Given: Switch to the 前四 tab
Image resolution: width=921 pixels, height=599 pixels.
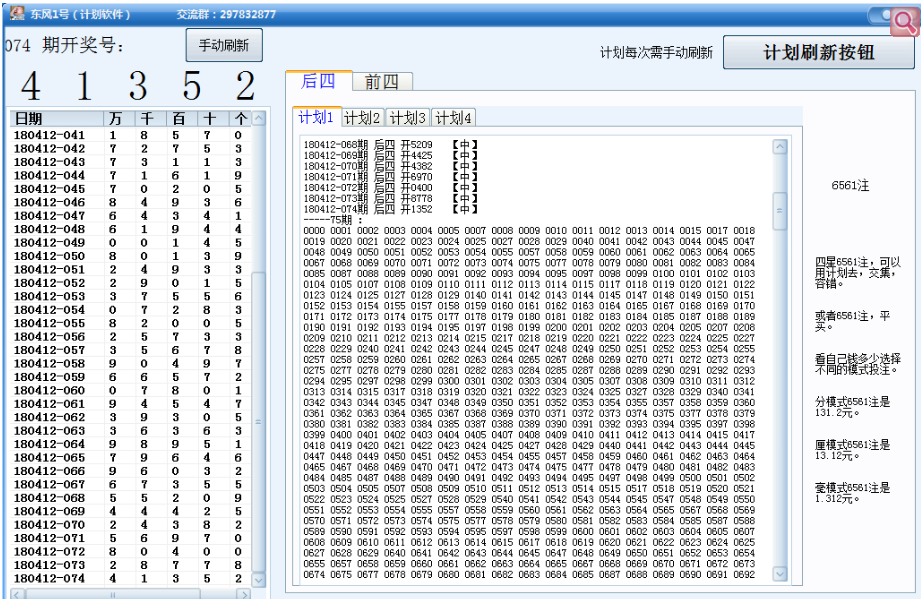Looking at the screenshot, I should tap(380, 82).
